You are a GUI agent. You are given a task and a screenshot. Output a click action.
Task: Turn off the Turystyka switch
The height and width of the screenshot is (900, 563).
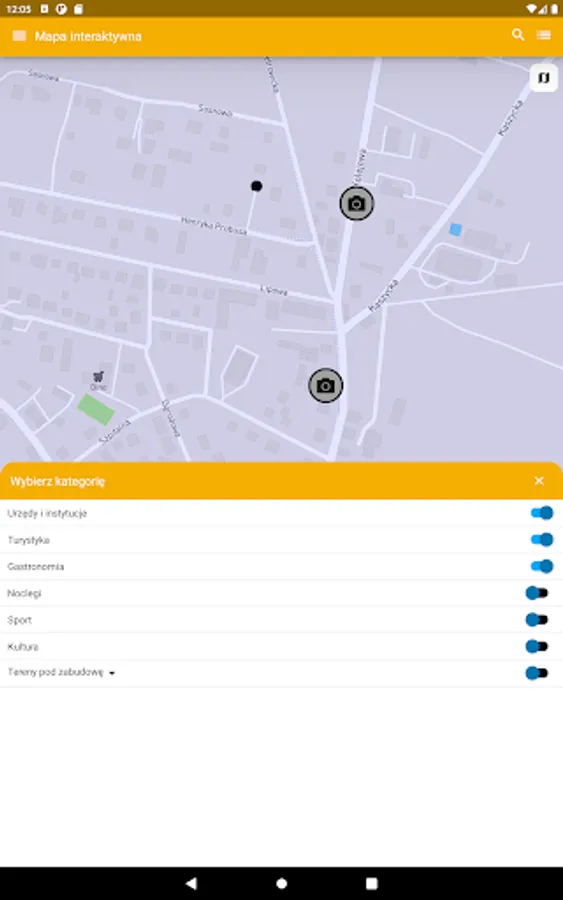pos(541,540)
